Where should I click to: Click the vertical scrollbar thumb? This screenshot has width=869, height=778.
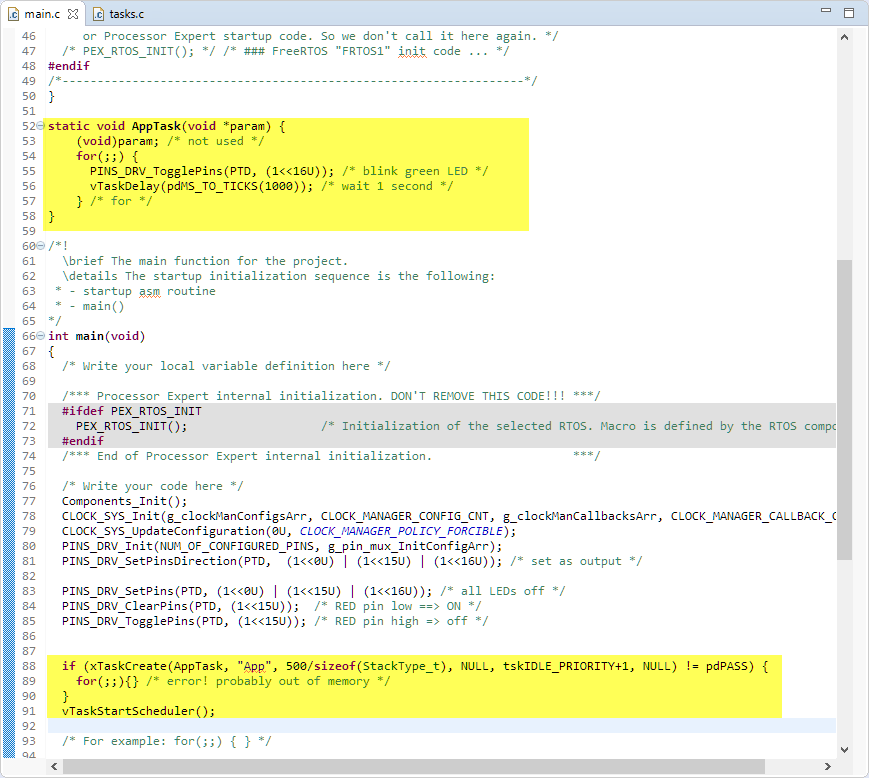tap(845, 410)
